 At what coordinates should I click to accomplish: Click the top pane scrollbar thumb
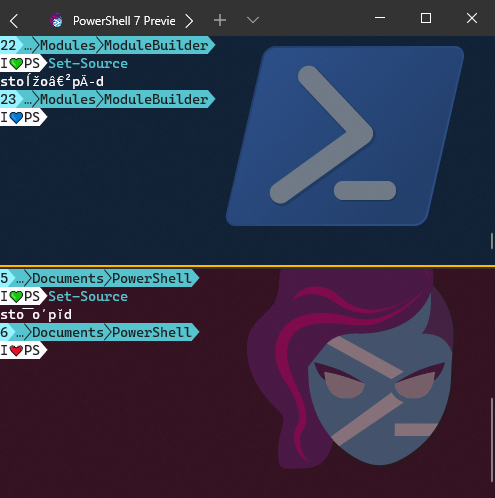click(x=492, y=241)
